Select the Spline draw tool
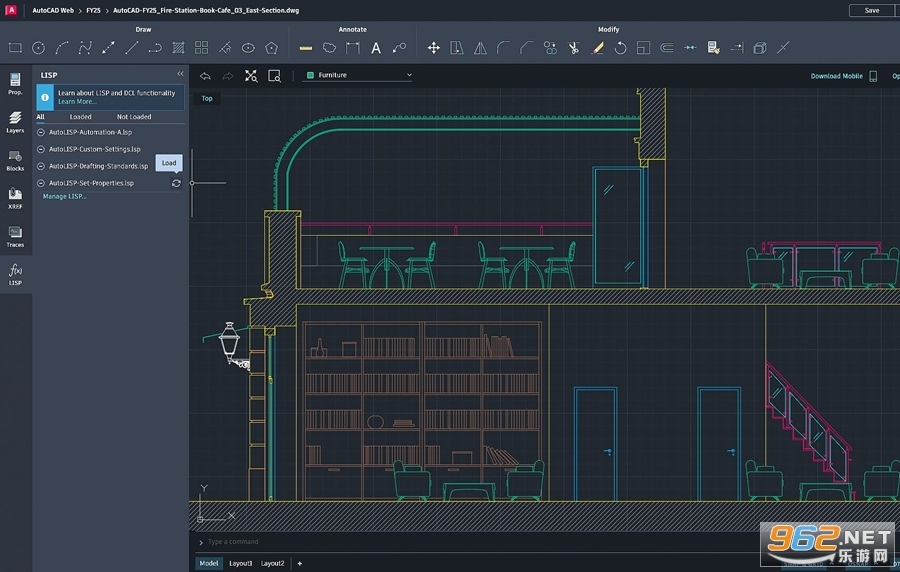The image size is (900, 572). coord(85,48)
